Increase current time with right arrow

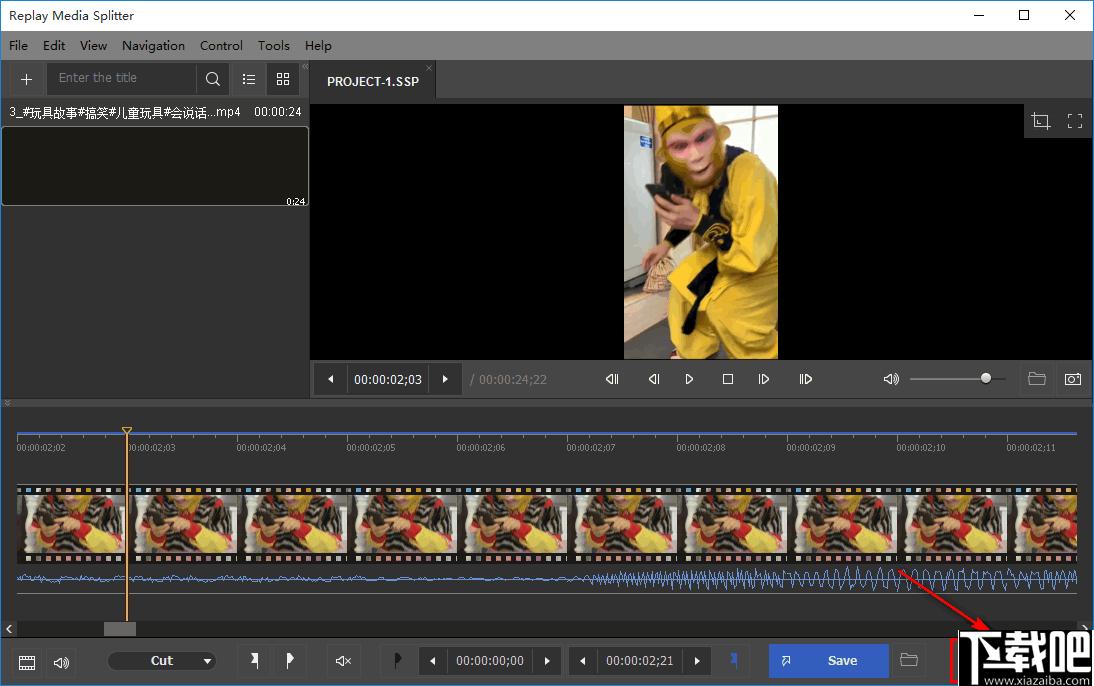point(445,380)
